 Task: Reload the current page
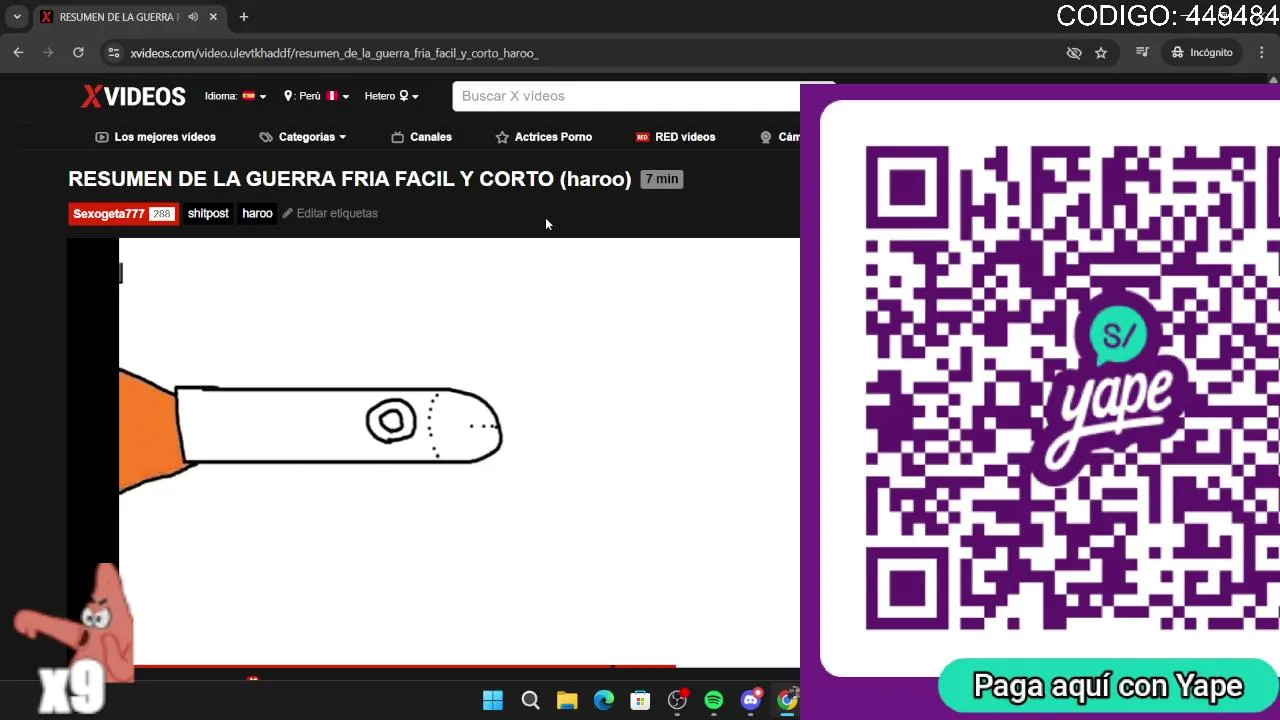click(x=78, y=53)
